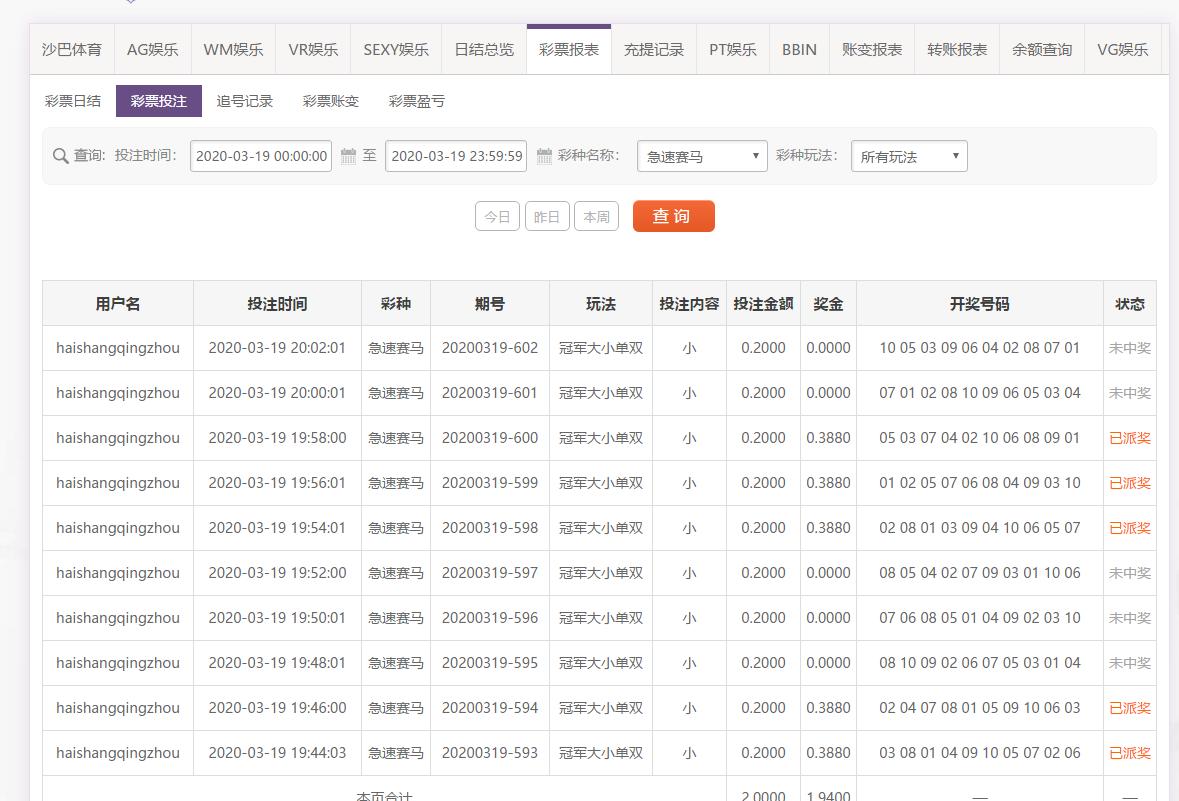Click the end time input field
This screenshot has height=801, width=1179.
456,156
